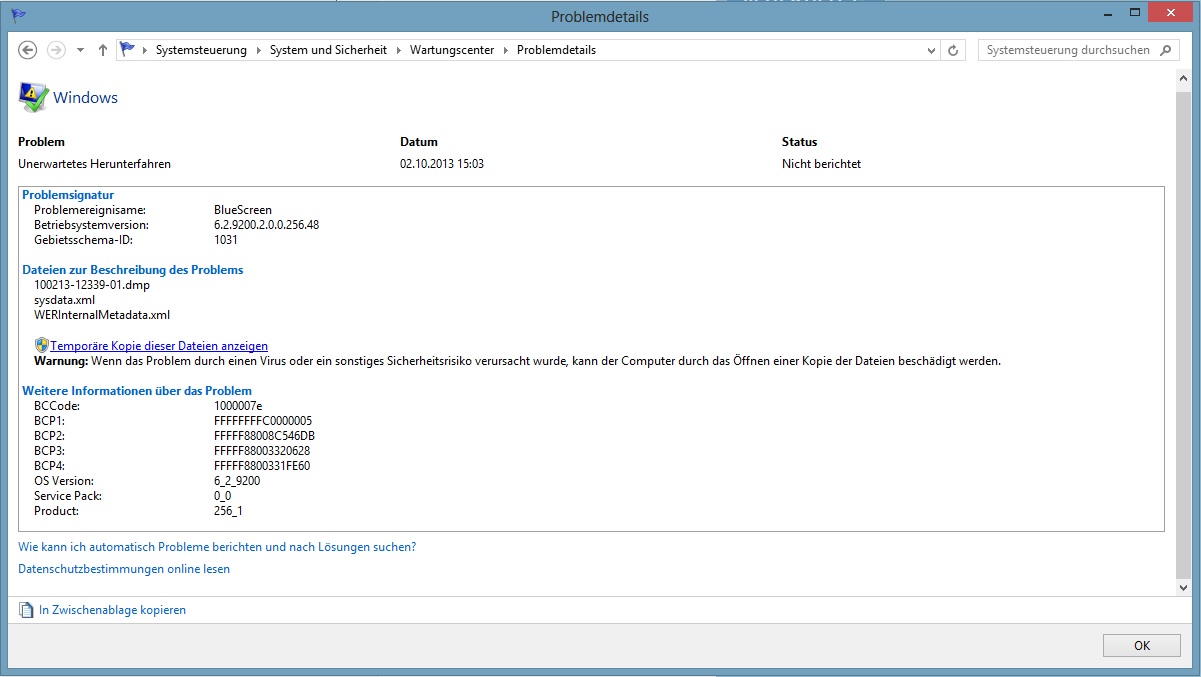This screenshot has height=677, width=1201.
Task: Select file name 100213-12339-01.dmp
Action: [92, 285]
